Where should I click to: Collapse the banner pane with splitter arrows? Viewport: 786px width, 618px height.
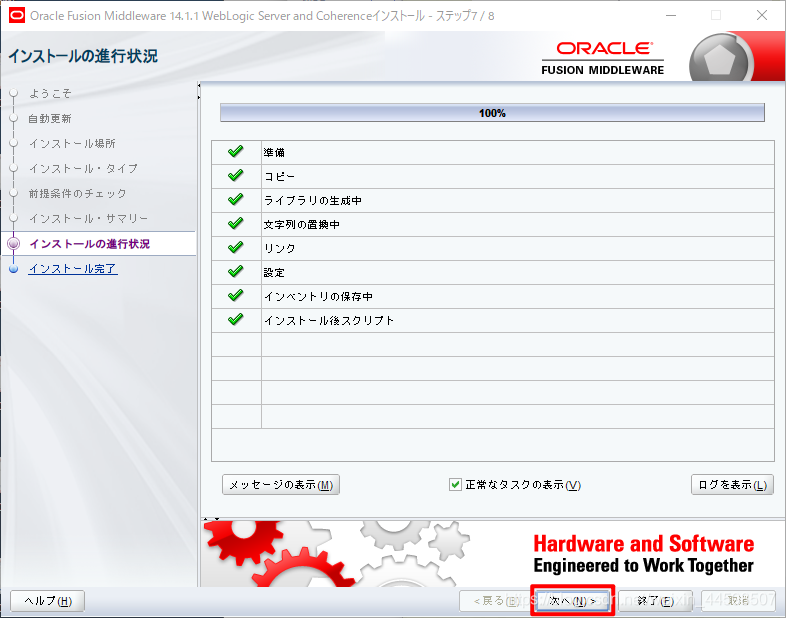click(x=217, y=519)
